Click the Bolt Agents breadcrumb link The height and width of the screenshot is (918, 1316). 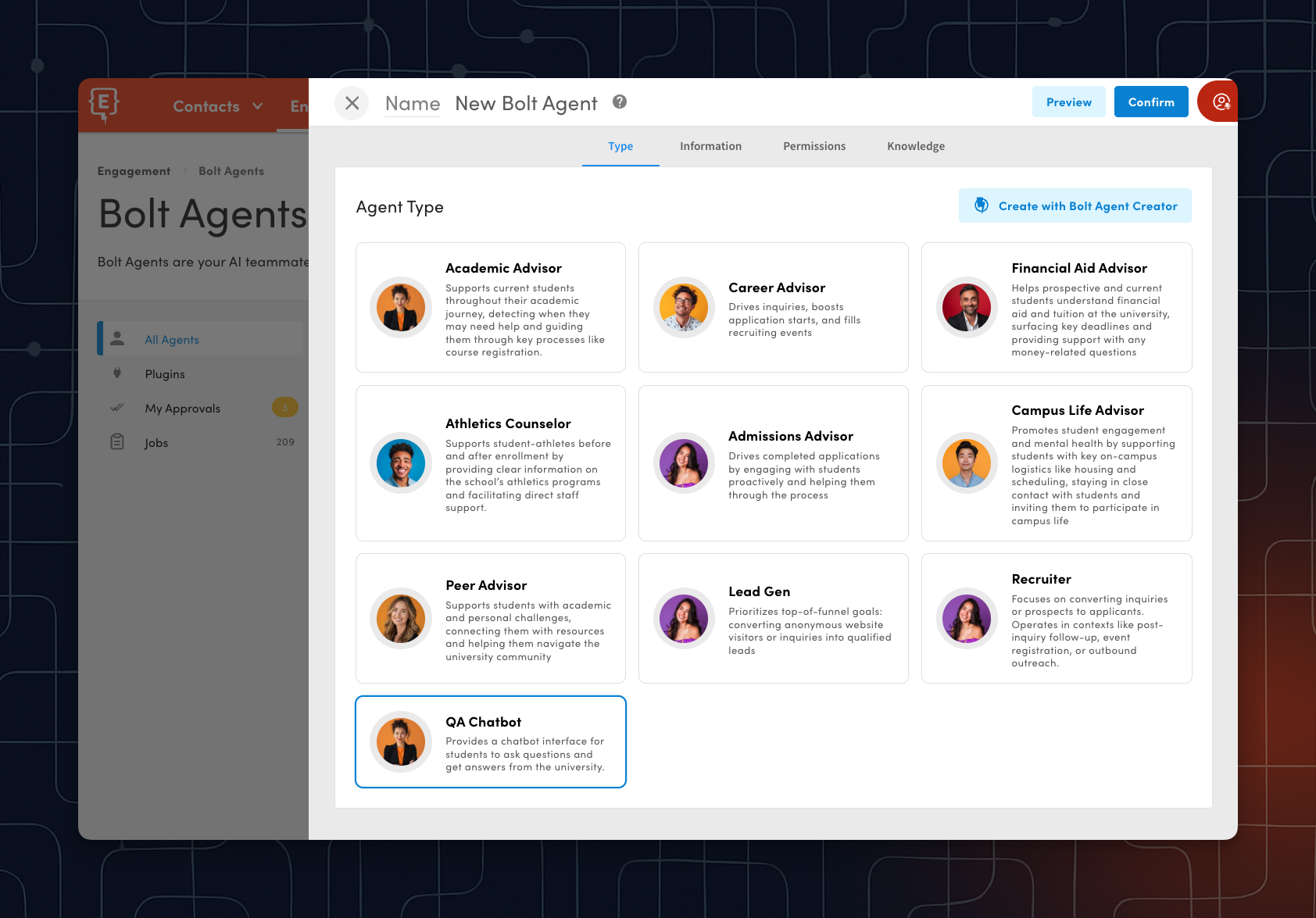coord(231,171)
